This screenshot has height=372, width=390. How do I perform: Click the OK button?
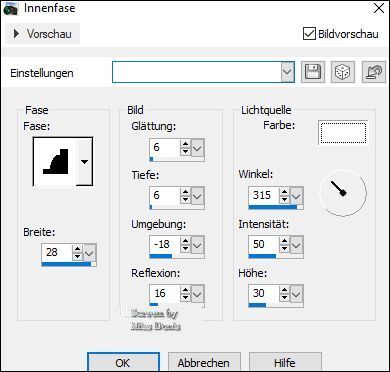point(123,362)
